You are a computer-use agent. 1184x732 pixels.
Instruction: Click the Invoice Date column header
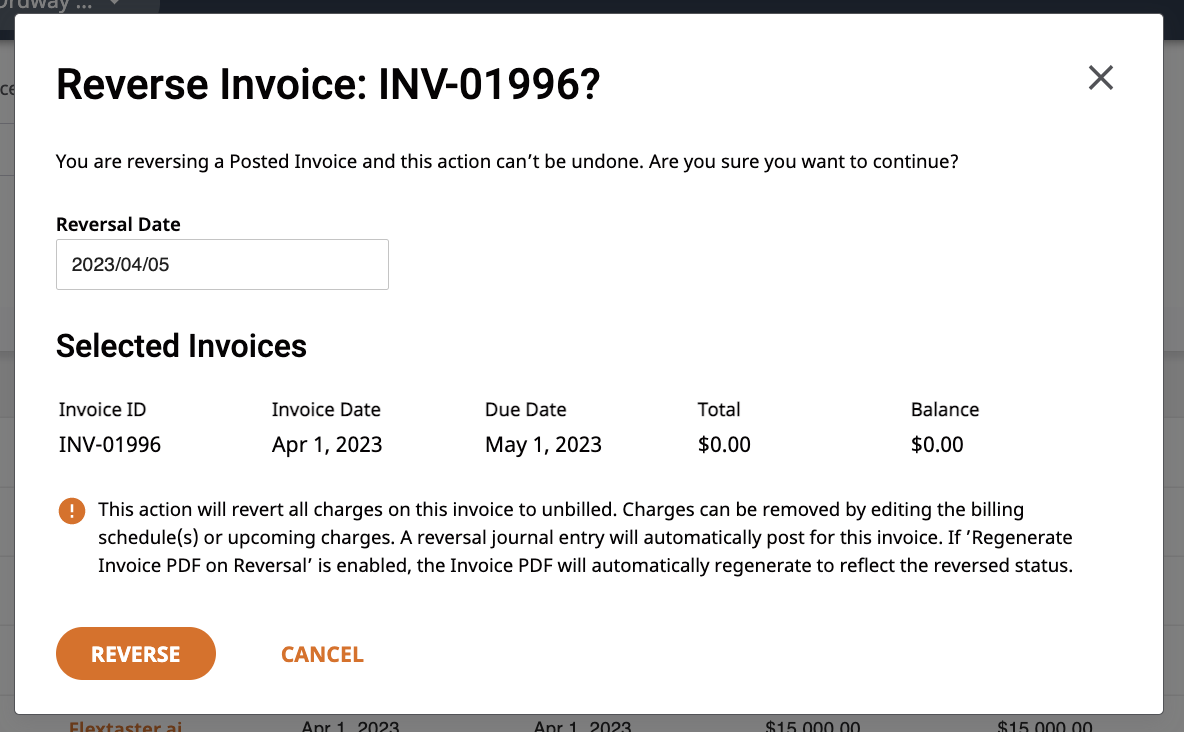(x=326, y=409)
